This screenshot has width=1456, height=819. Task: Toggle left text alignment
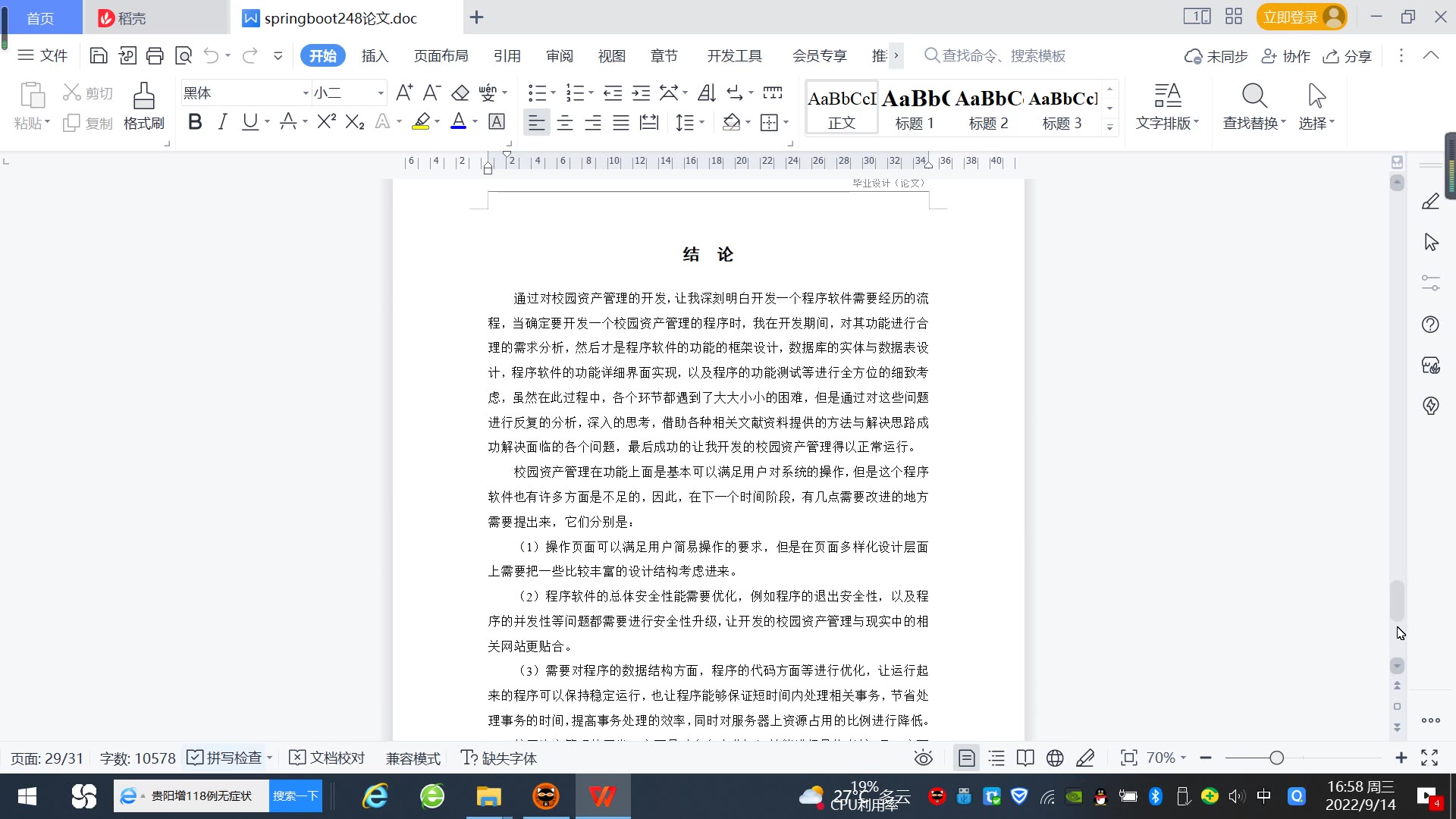pos(537,122)
